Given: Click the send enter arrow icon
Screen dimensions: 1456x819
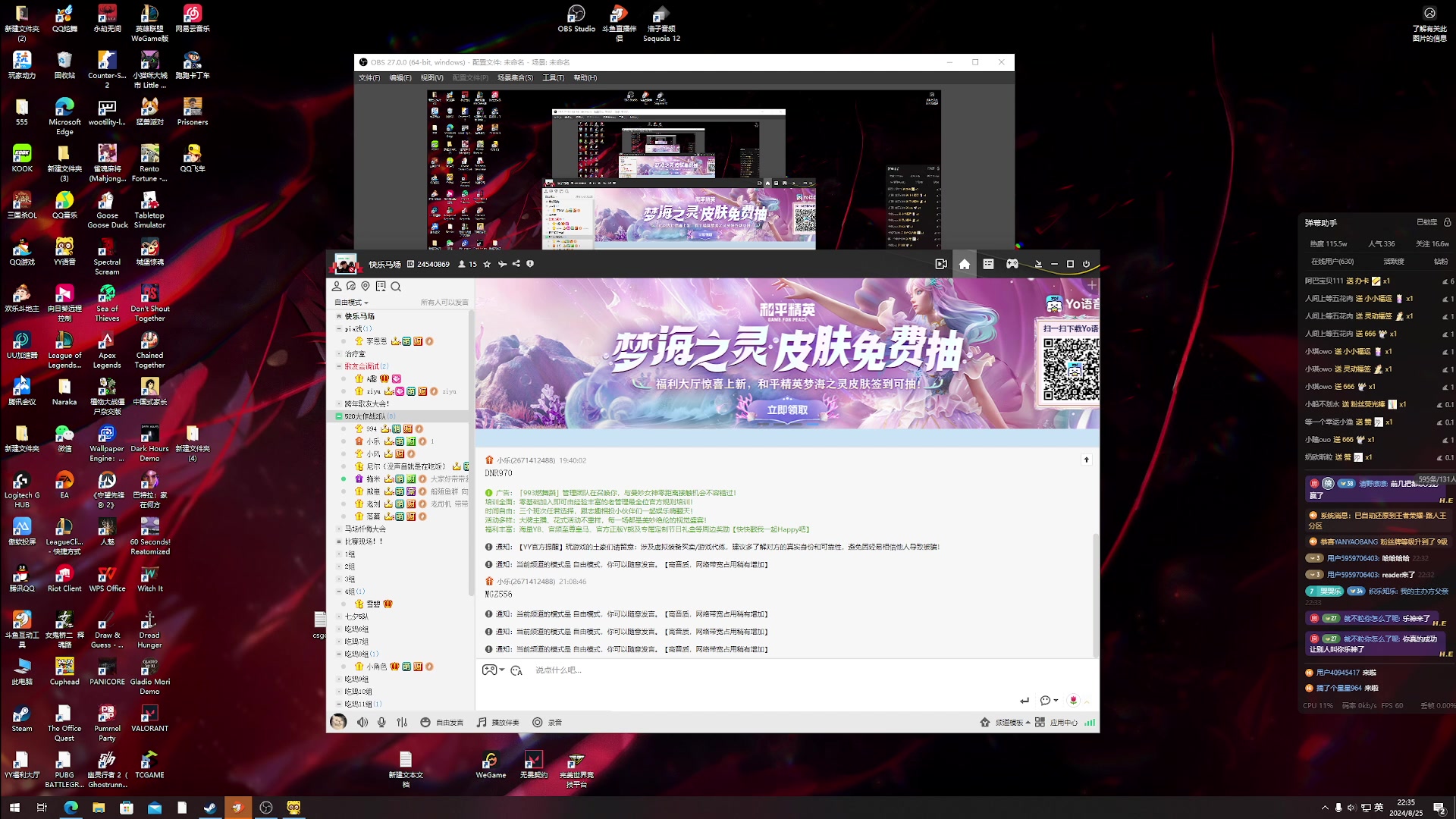Looking at the screenshot, I should pos(1025,700).
